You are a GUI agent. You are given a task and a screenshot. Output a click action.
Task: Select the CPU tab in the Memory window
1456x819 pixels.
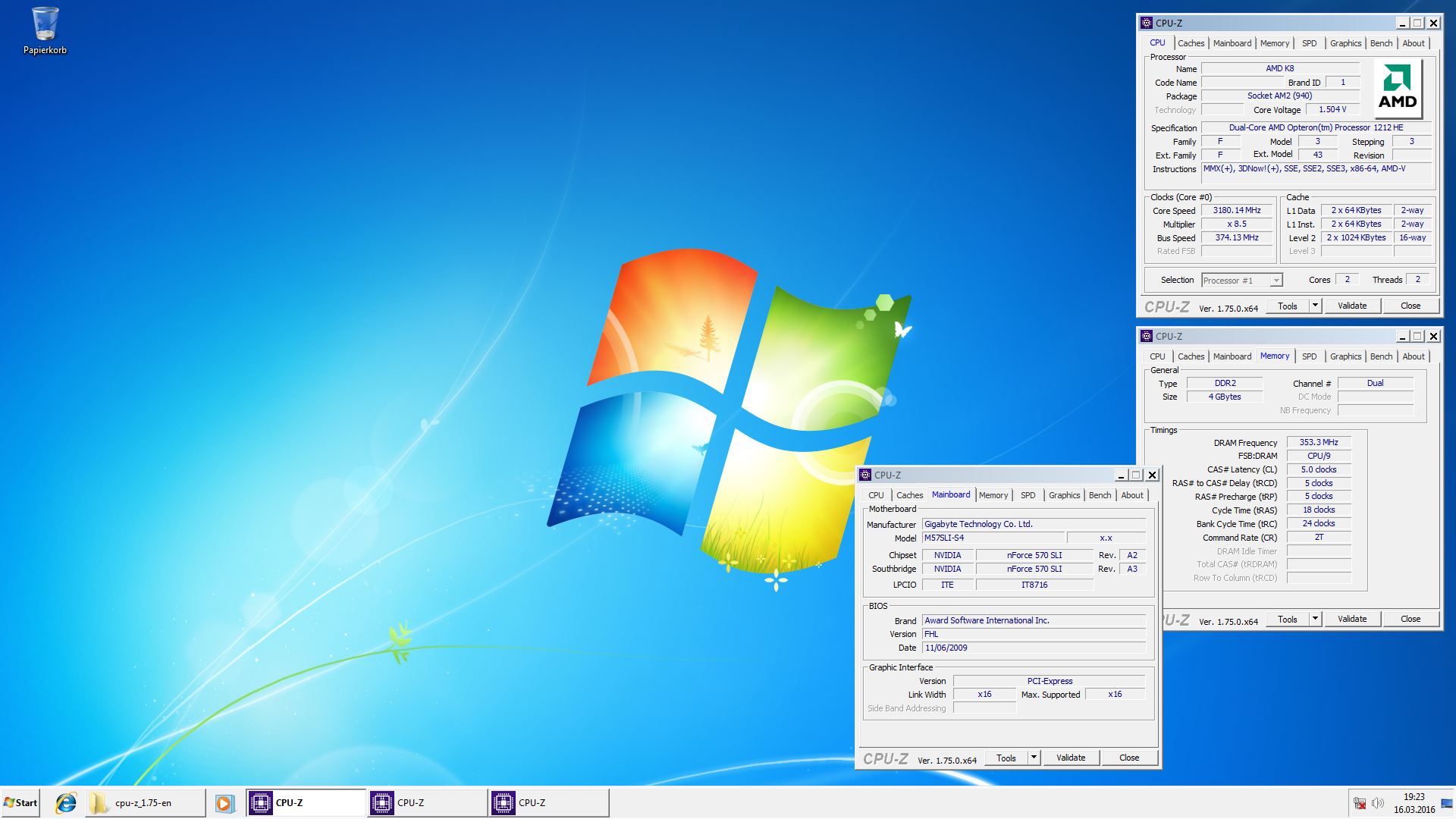[1157, 356]
